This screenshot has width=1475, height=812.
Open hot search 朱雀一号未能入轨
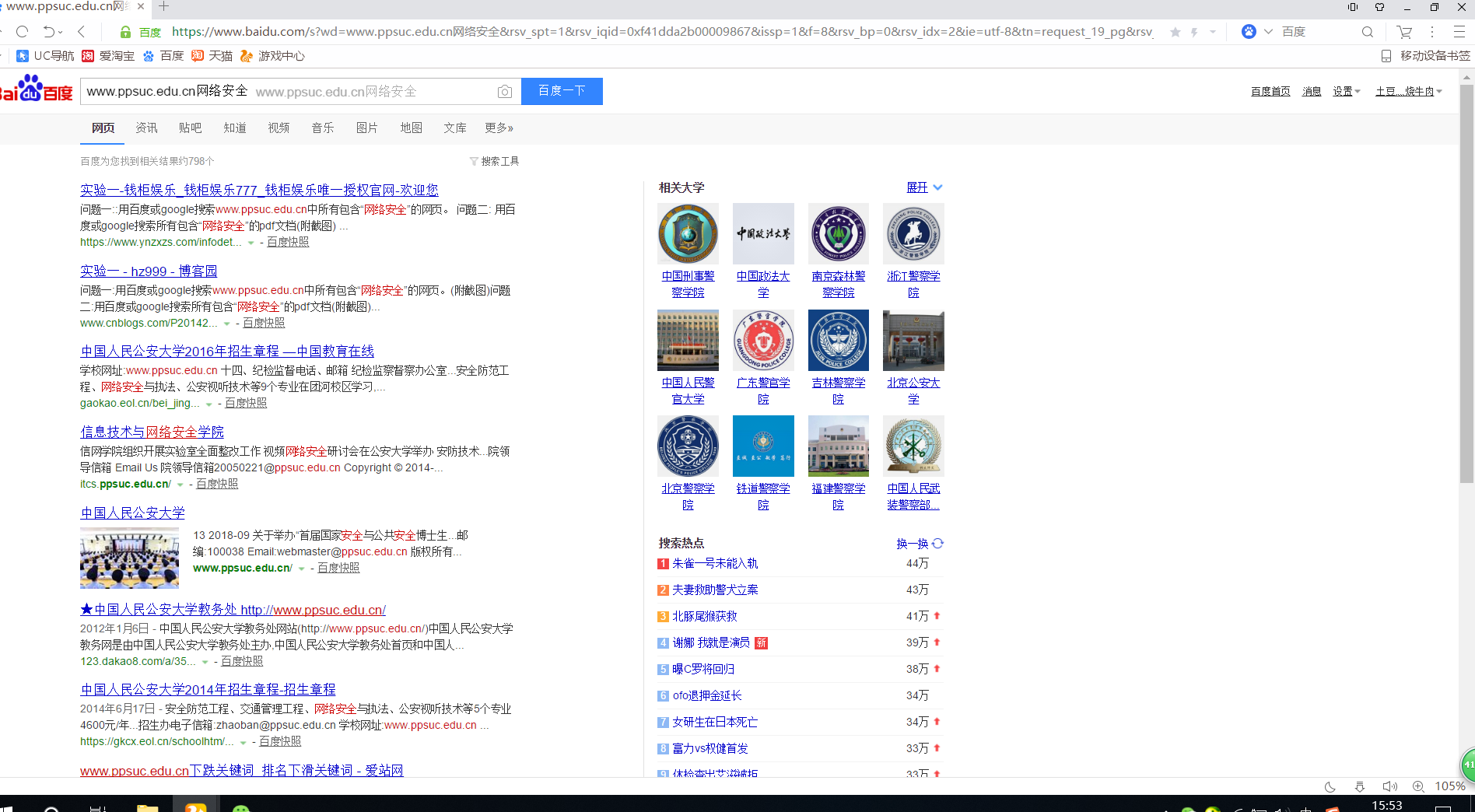point(715,563)
